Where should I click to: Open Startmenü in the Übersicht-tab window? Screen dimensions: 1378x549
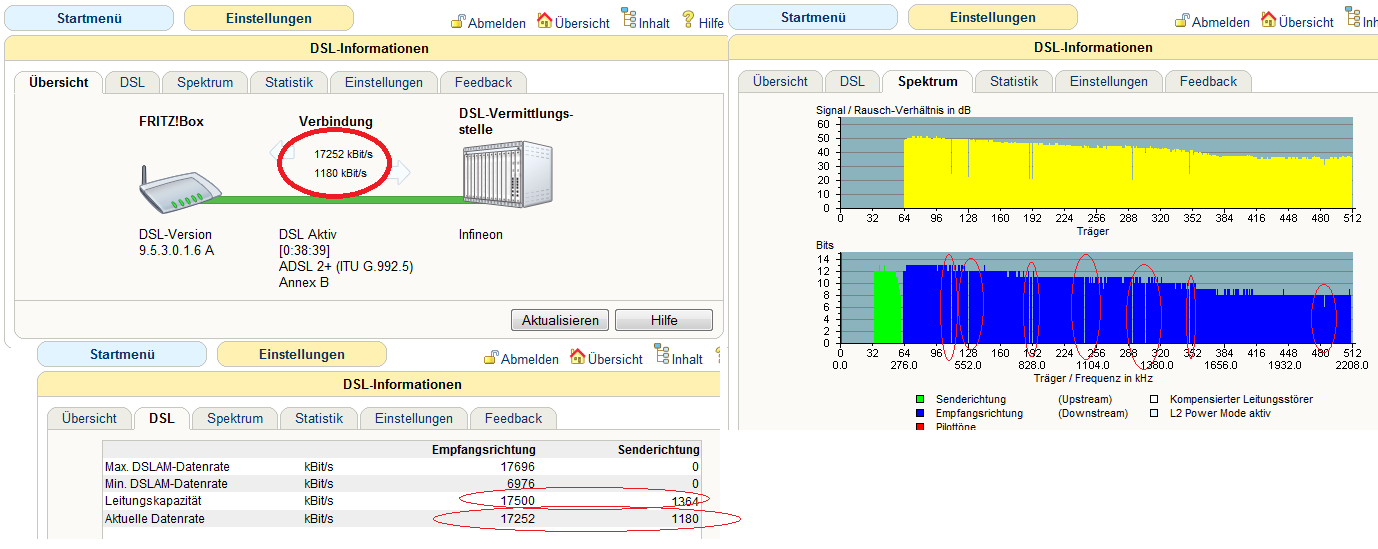(89, 18)
